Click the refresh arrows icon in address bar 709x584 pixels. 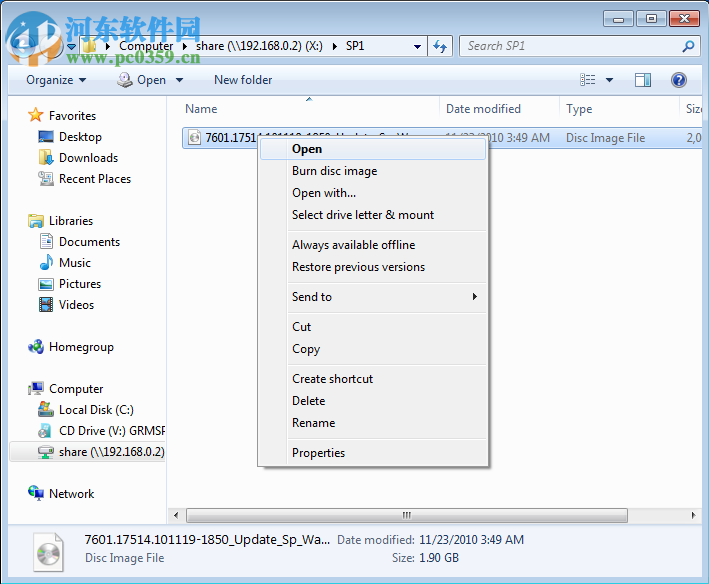click(440, 46)
